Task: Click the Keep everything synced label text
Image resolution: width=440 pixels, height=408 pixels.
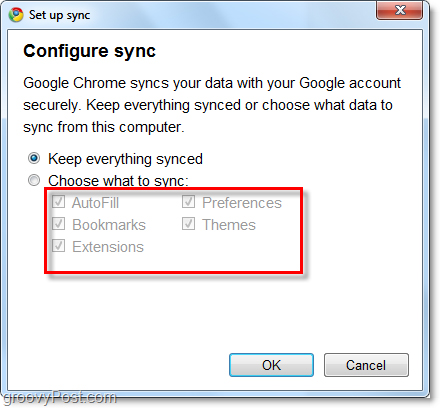Action: [125, 159]
